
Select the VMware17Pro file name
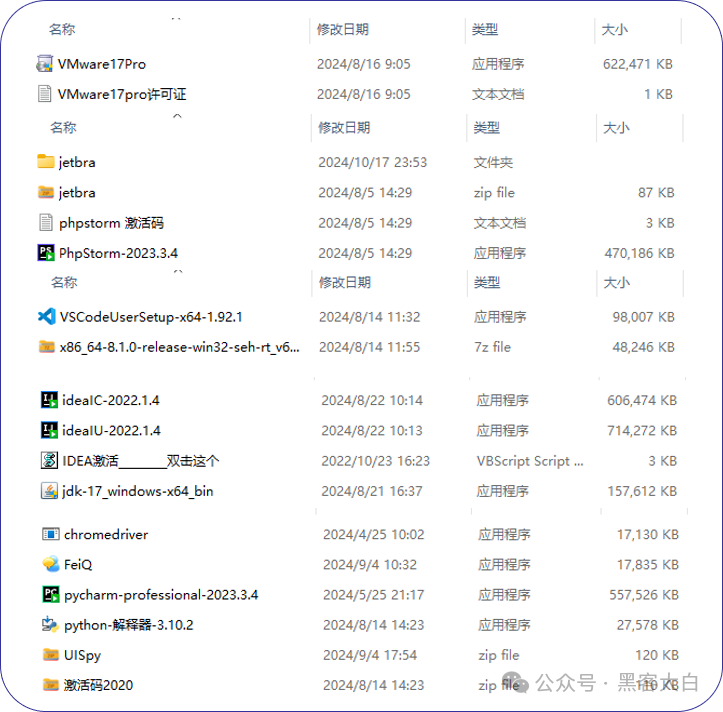[101, 64]
